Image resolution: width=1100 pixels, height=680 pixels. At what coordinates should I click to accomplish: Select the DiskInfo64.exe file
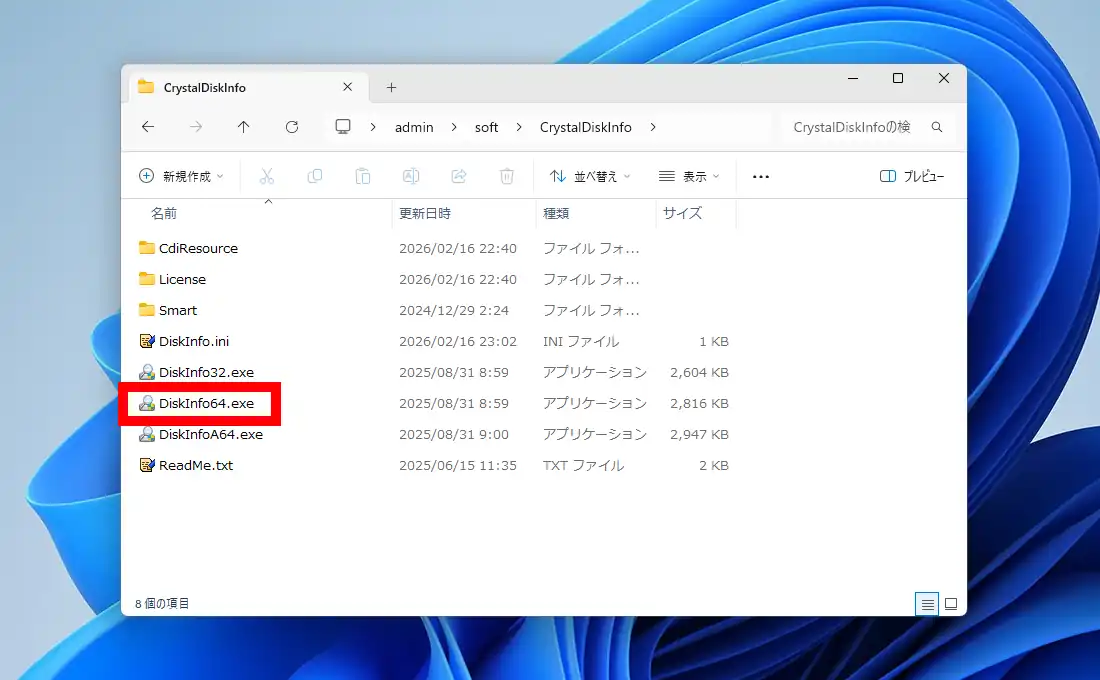(206, 403)
